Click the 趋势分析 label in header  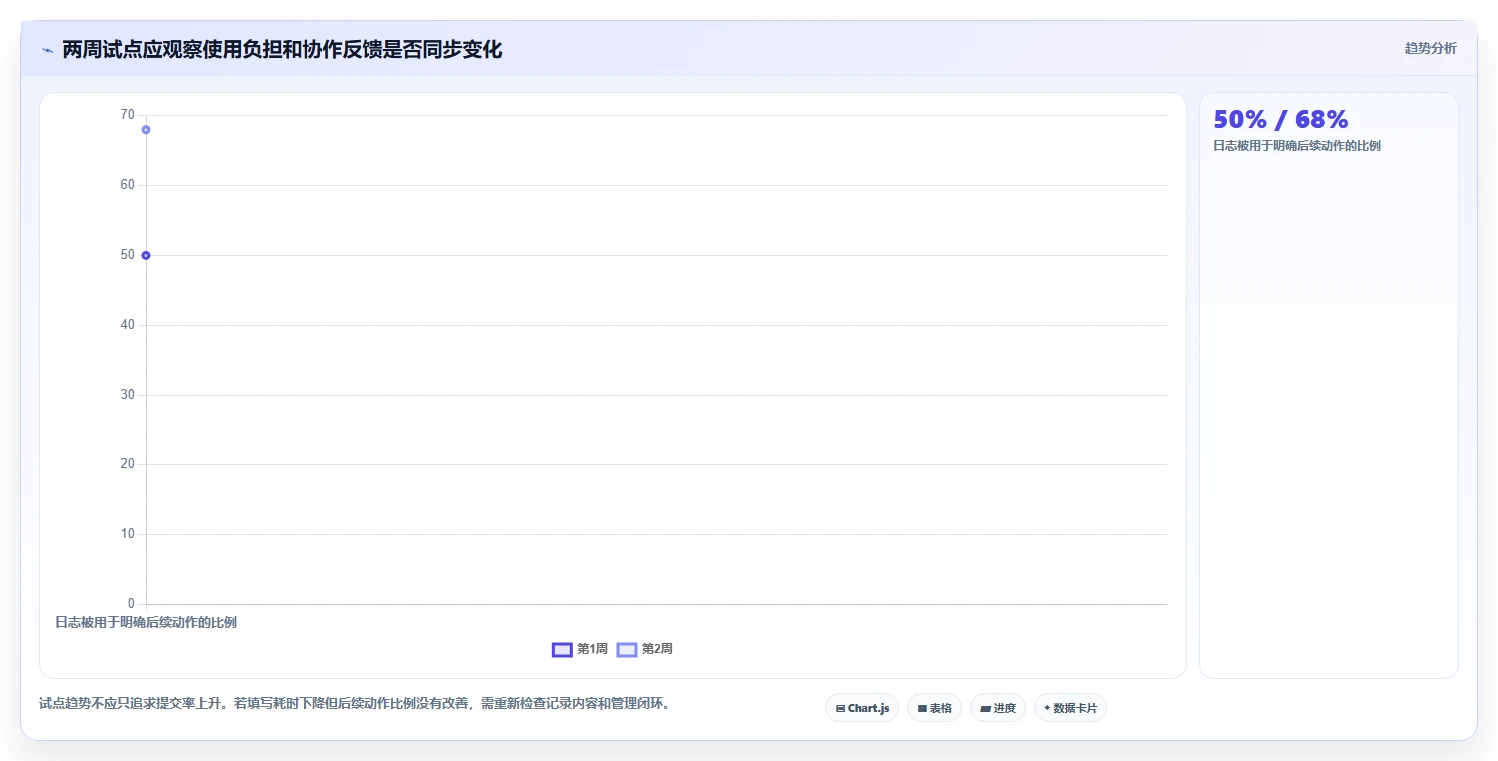[x=1430, y=48]
